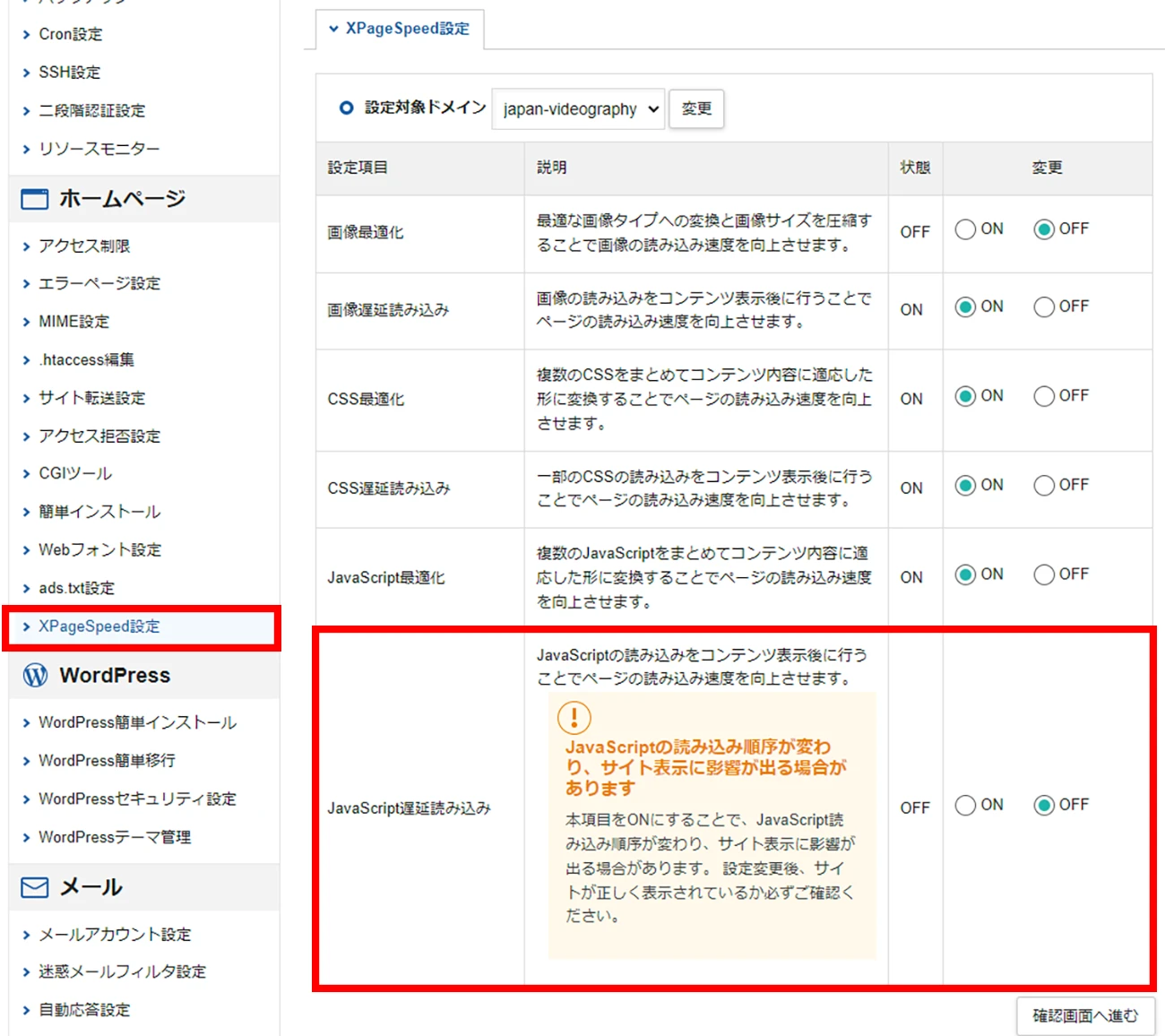
Task: Open WordPressセキュリティ設定 link
Action: [x=138, y=799]
